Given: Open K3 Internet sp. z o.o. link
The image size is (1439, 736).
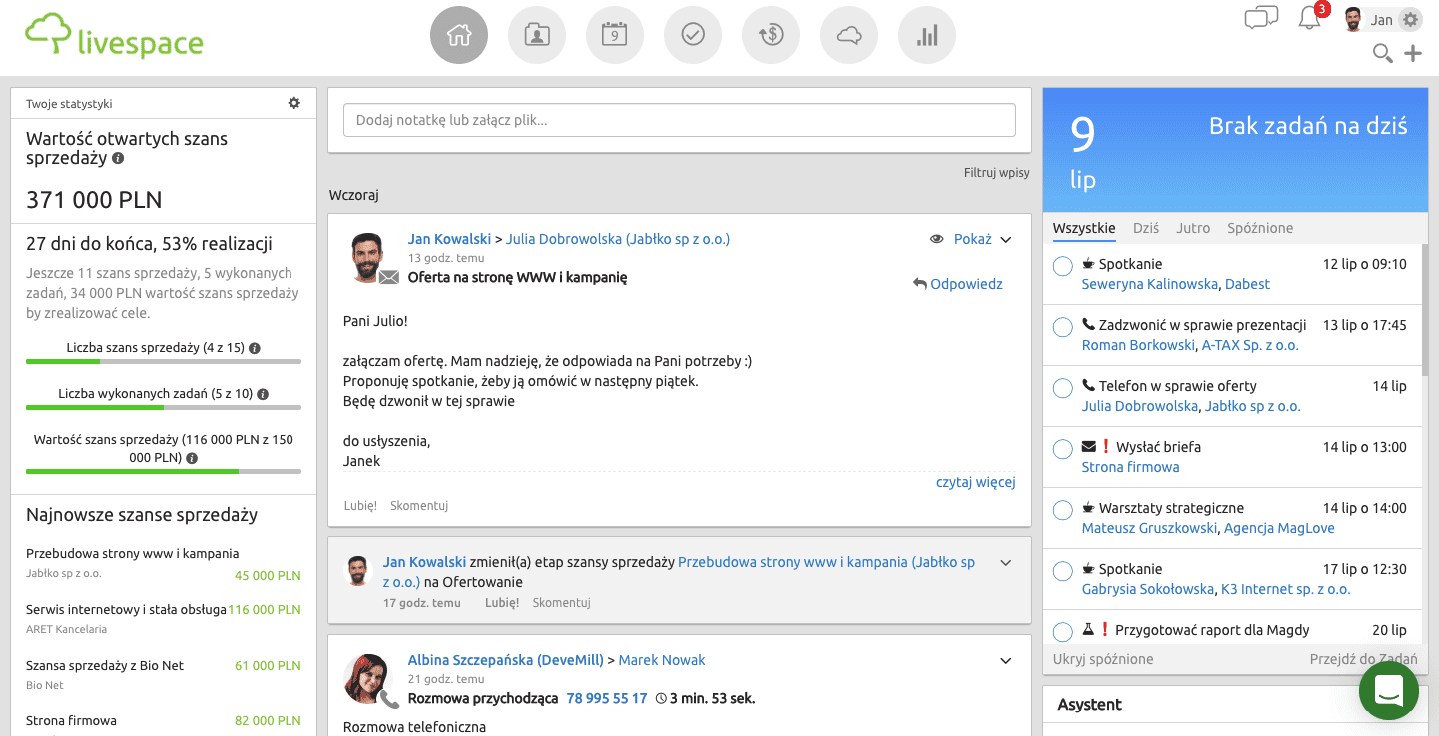Looking at the screenshot, I should coord(1285,589).
